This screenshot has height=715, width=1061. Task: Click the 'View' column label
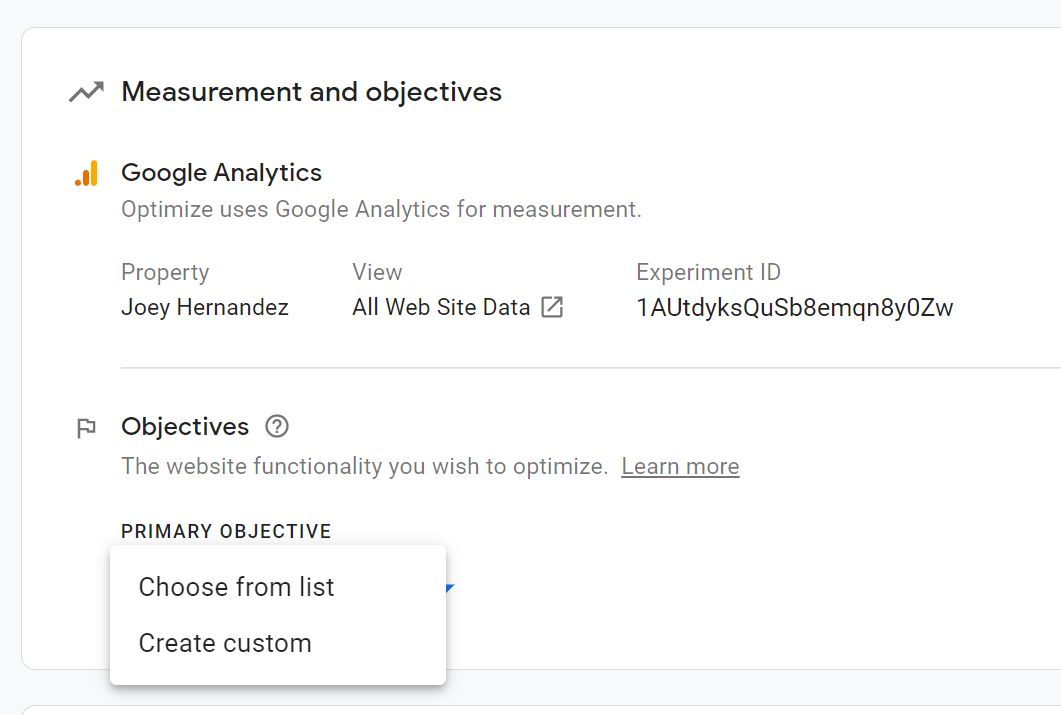click(x=377, y=273)
